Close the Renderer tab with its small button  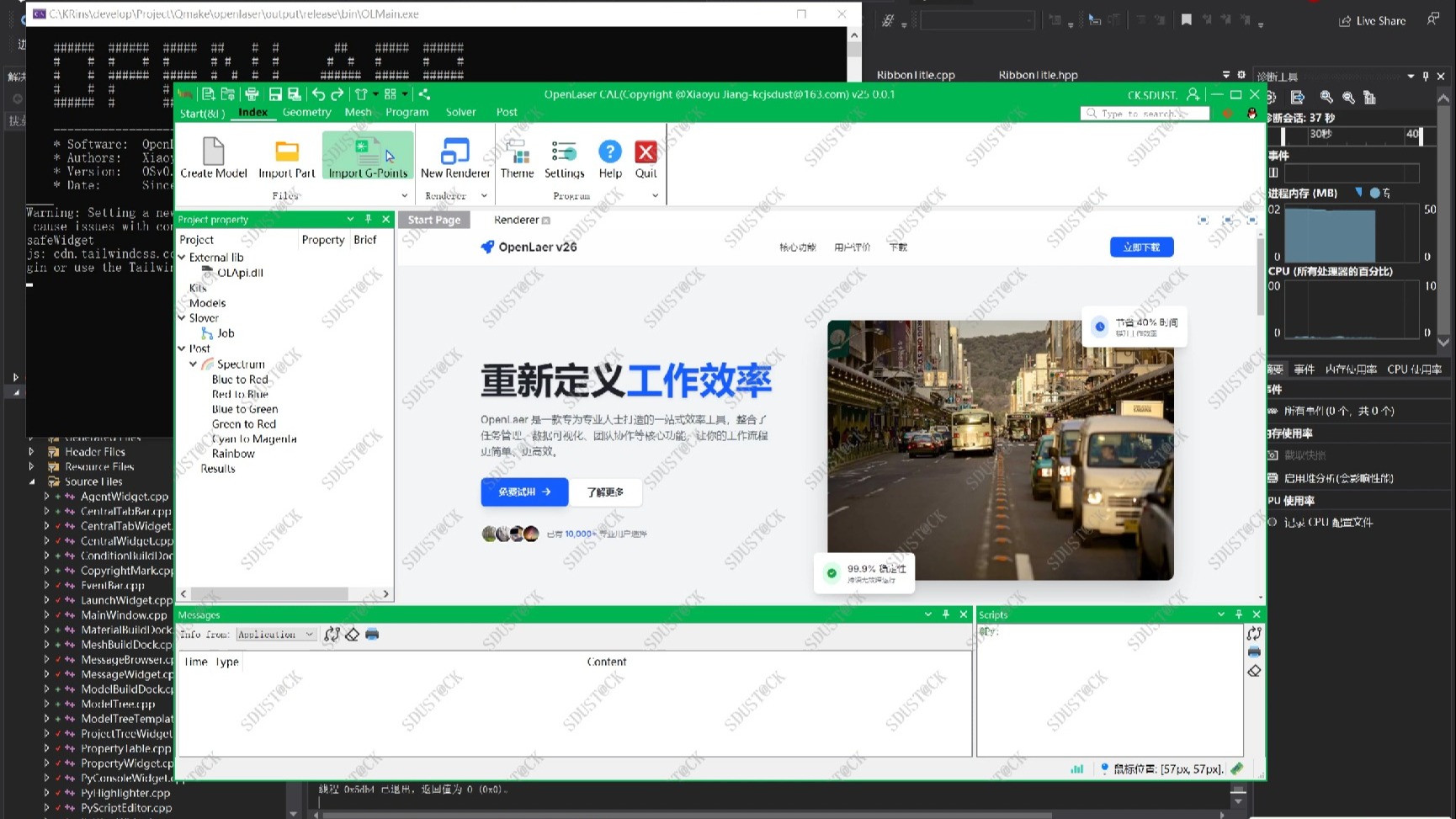(546, 221)
